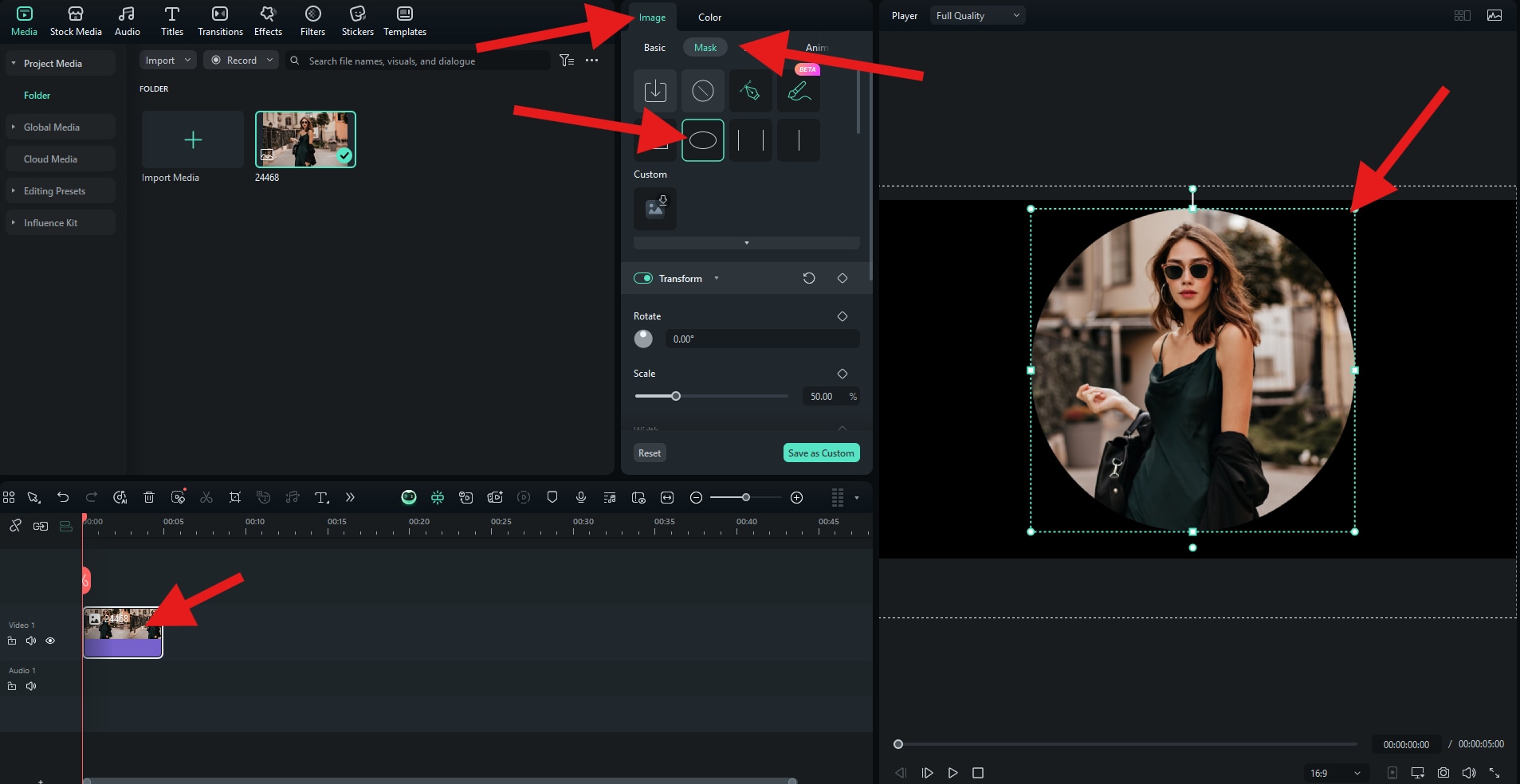Delete the selected clip with trash icon
Image resolution: width=1520 pixels, height=784 pixels.
click(x=149, y=497)
